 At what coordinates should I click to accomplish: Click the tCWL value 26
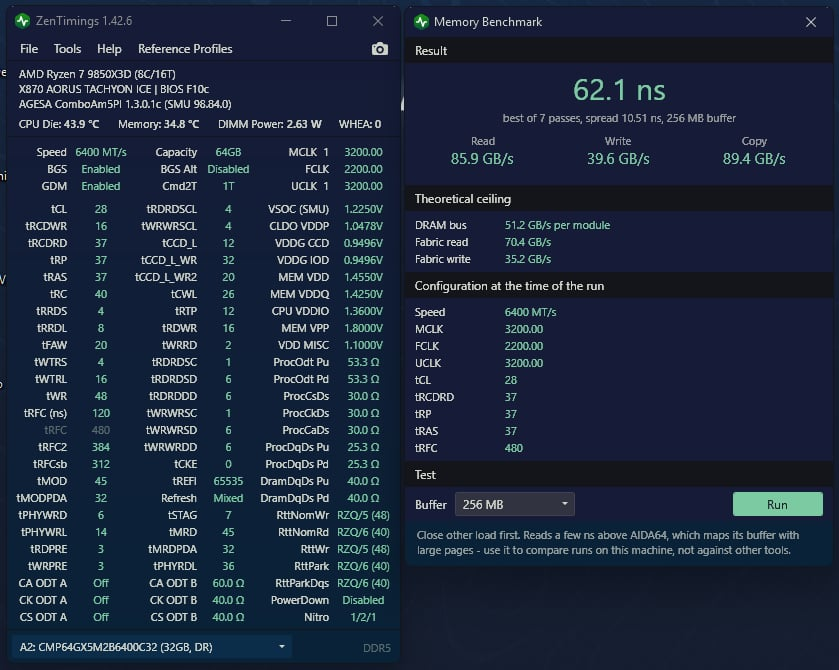228,294
